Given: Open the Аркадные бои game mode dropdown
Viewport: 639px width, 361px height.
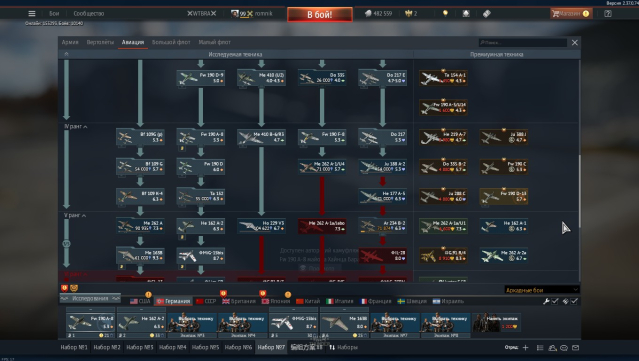Looking at the screenshot, I should pos(542,290).
